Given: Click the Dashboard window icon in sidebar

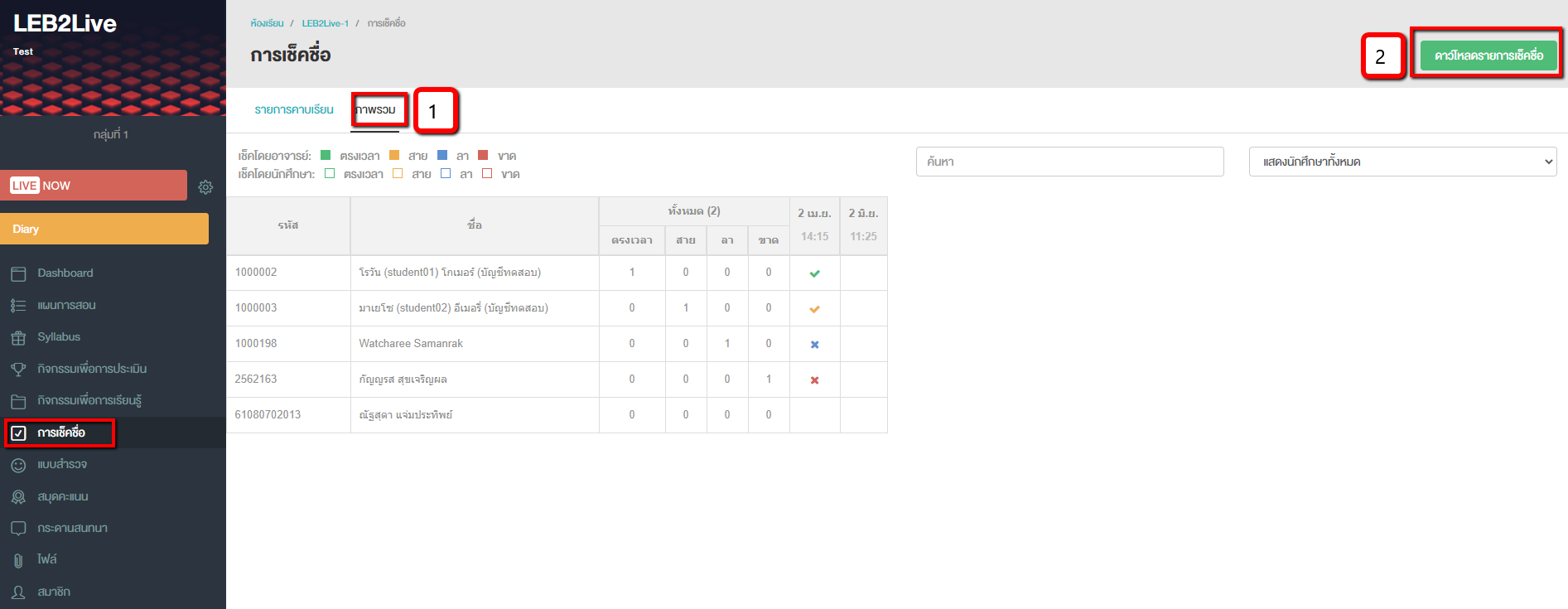Looking at the screenshot, I should (x=18, y=273).
